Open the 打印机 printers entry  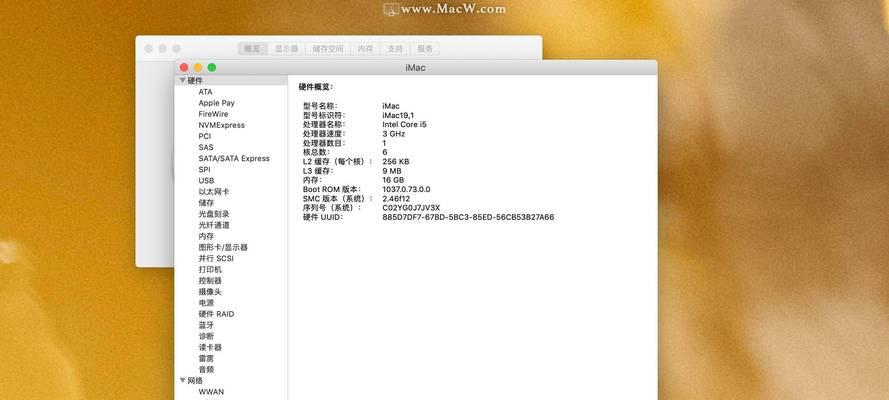coord(210,270)
